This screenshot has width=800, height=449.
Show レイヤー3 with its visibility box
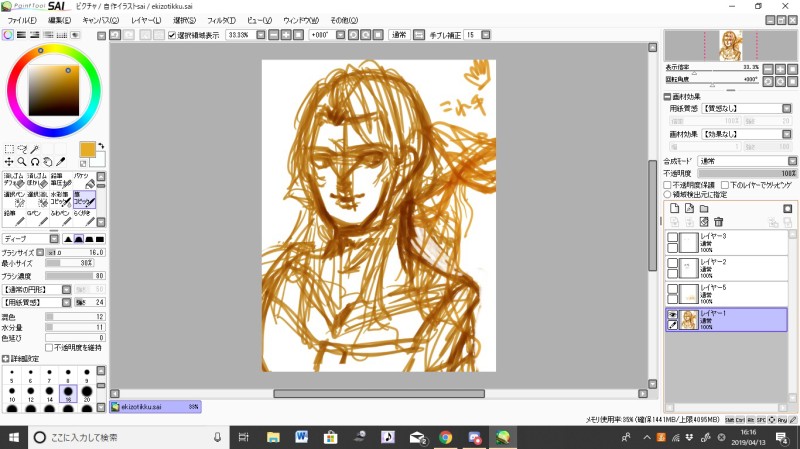pos(672,238)
